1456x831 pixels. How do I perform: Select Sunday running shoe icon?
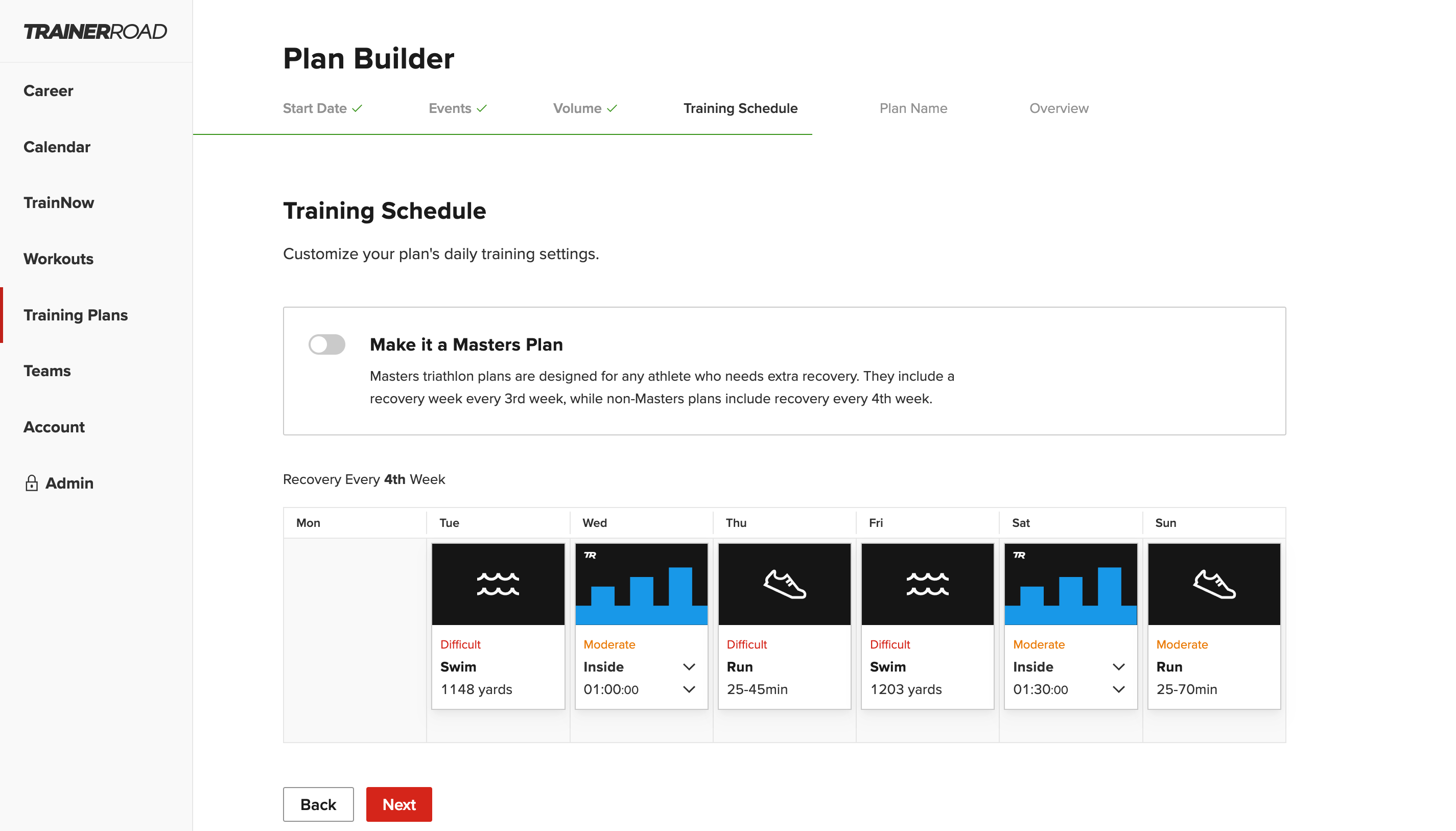[1214, 584]
